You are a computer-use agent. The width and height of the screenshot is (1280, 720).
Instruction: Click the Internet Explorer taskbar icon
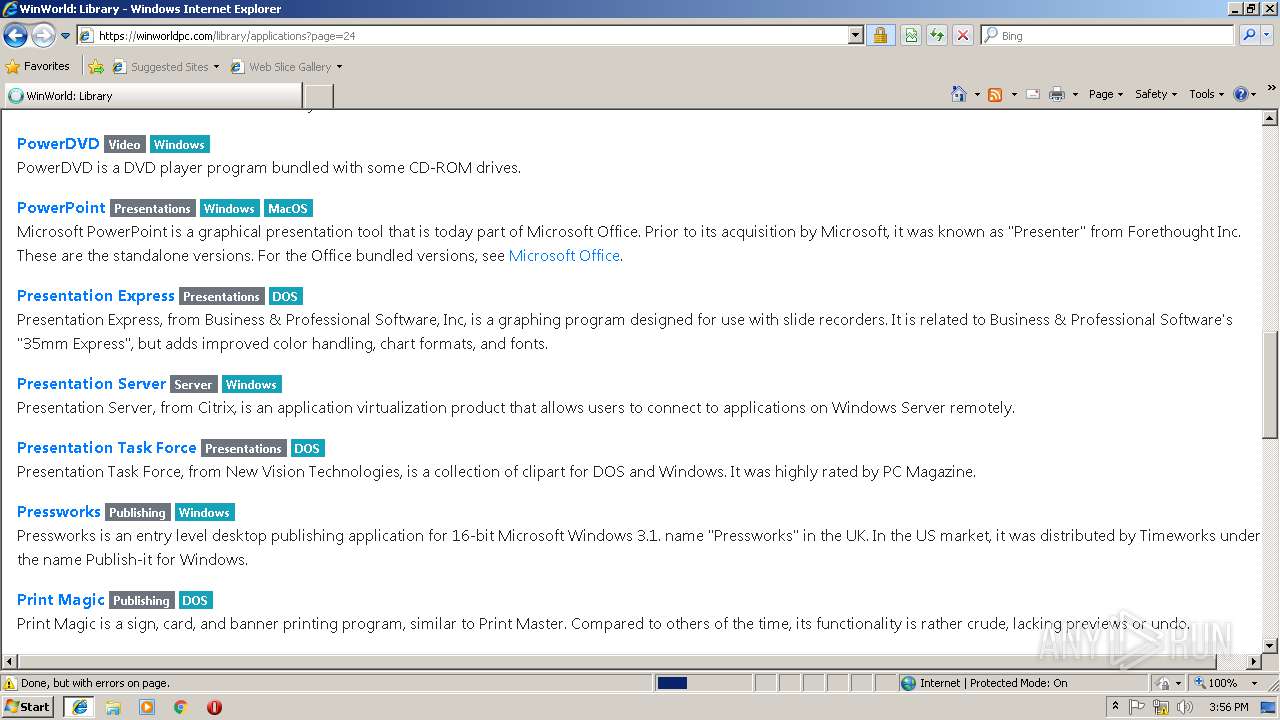point(80,707)
